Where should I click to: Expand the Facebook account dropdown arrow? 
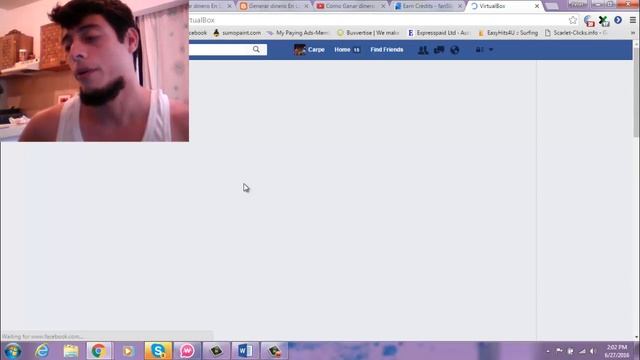tap(491, 49)
